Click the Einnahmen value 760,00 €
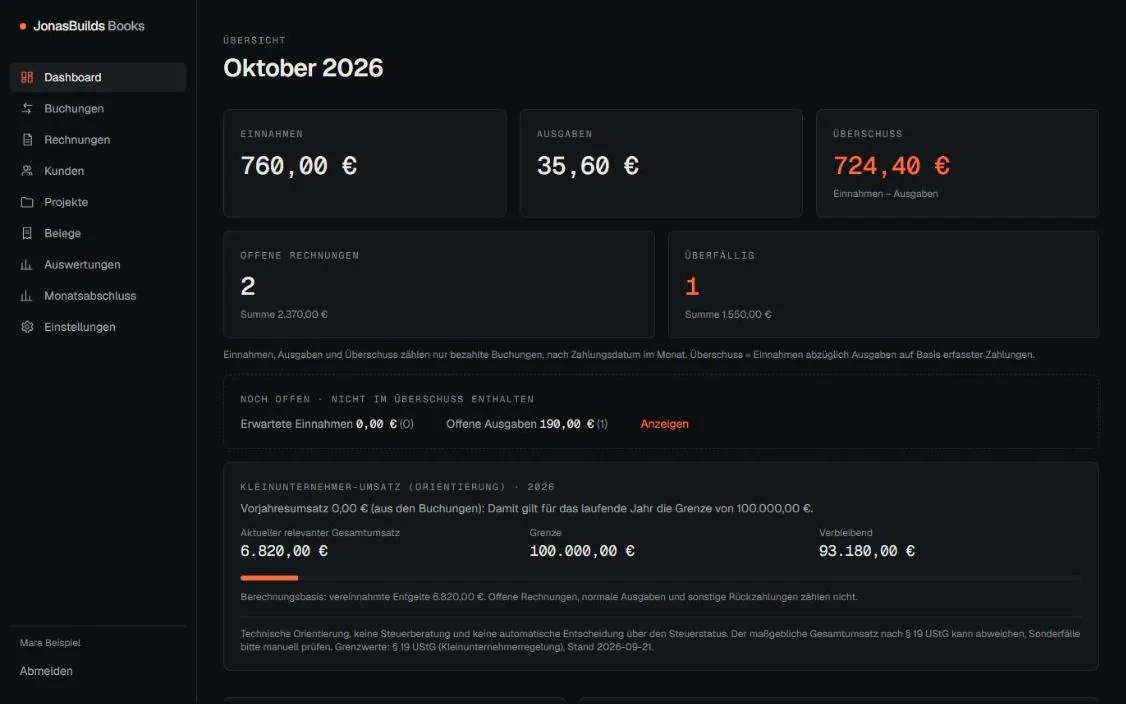This screenshot has height=704, width=1126. tap(299, 166)
